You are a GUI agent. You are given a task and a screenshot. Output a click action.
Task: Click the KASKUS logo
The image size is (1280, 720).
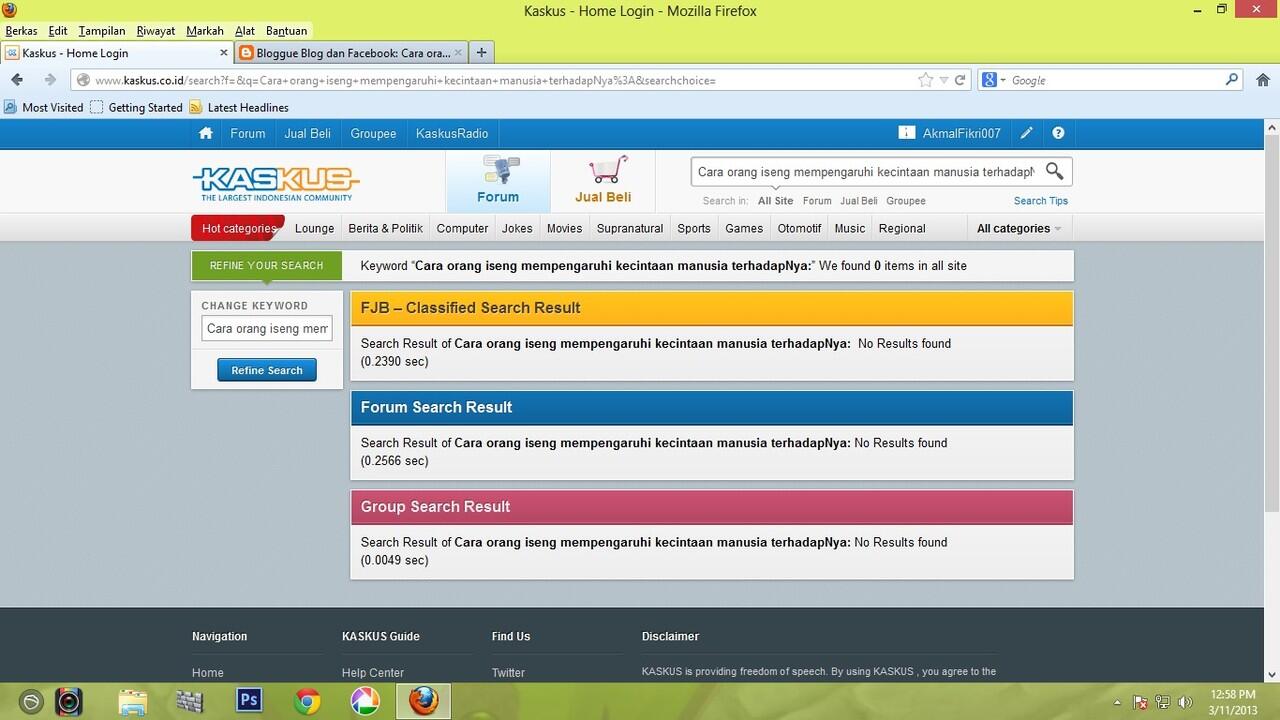275,183
